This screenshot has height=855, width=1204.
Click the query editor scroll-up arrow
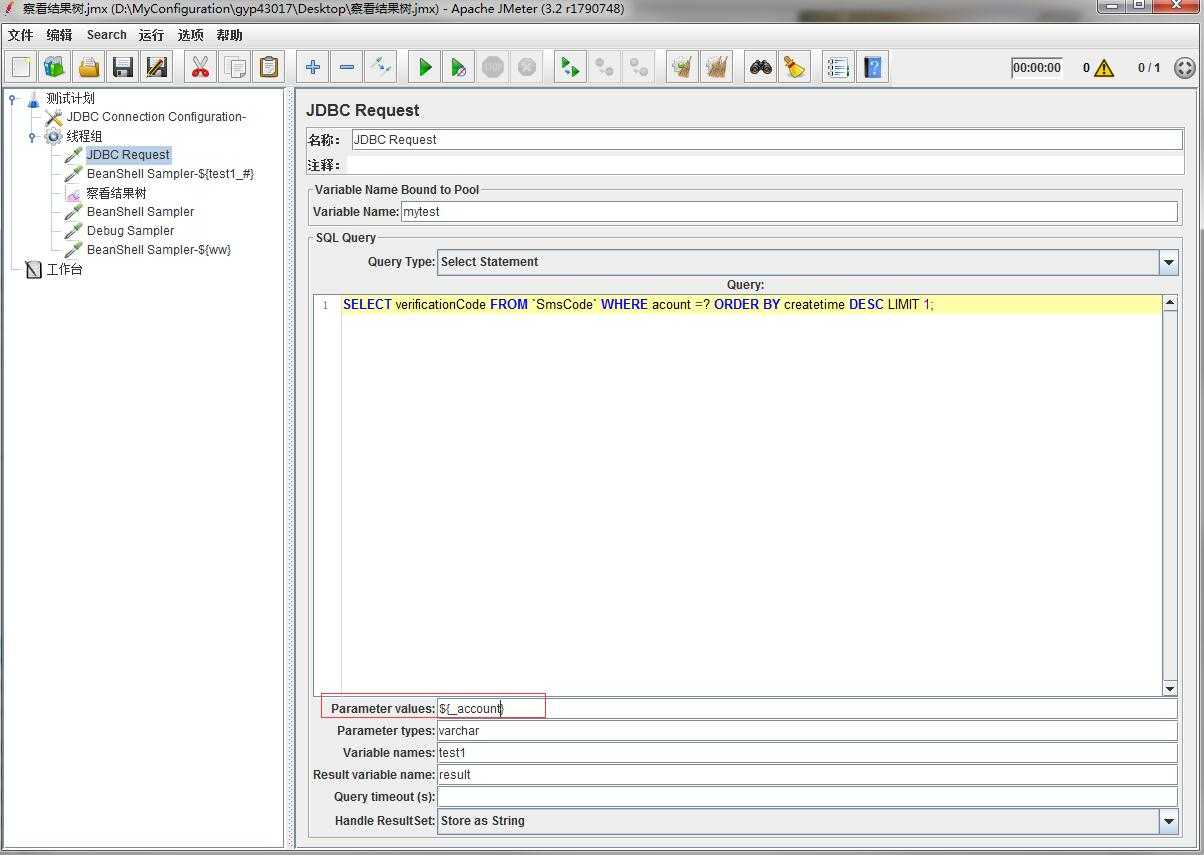point(1170,303)
